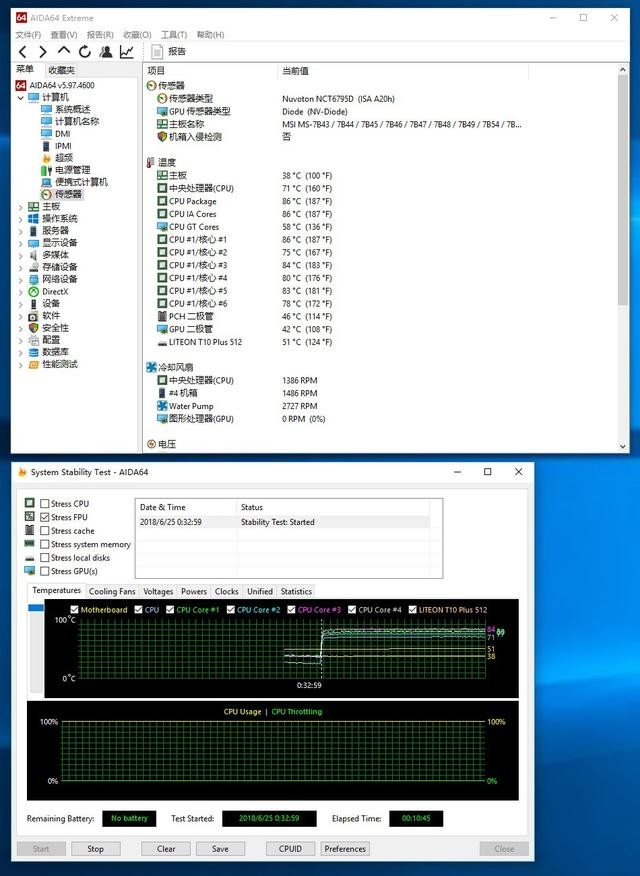This screenshot has width=640, height=876.
Task: Enable Stress local disks checkbox
Action: pos(45,558)
